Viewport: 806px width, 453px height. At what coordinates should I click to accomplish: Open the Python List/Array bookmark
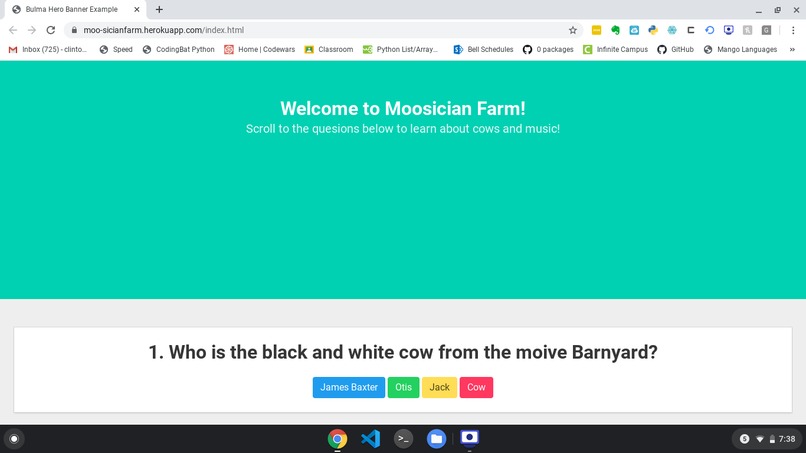(400, 49)
